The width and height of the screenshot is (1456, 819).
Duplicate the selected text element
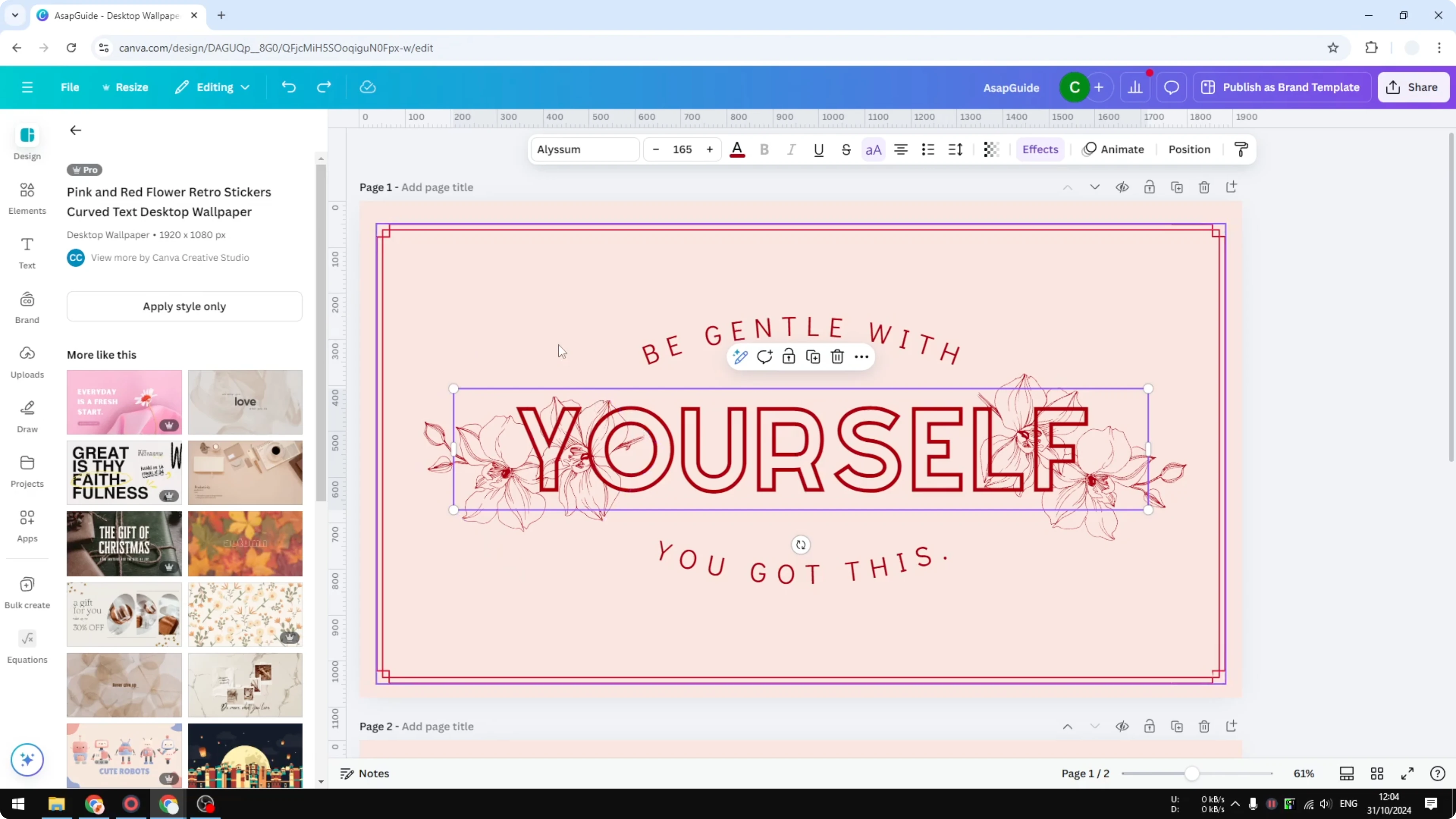813,356
